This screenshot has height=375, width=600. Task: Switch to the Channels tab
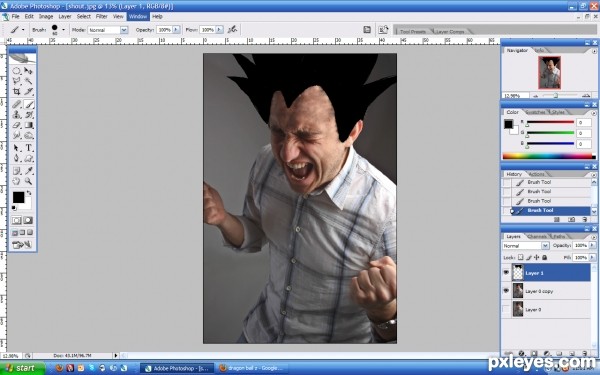(x=536, y=236)
